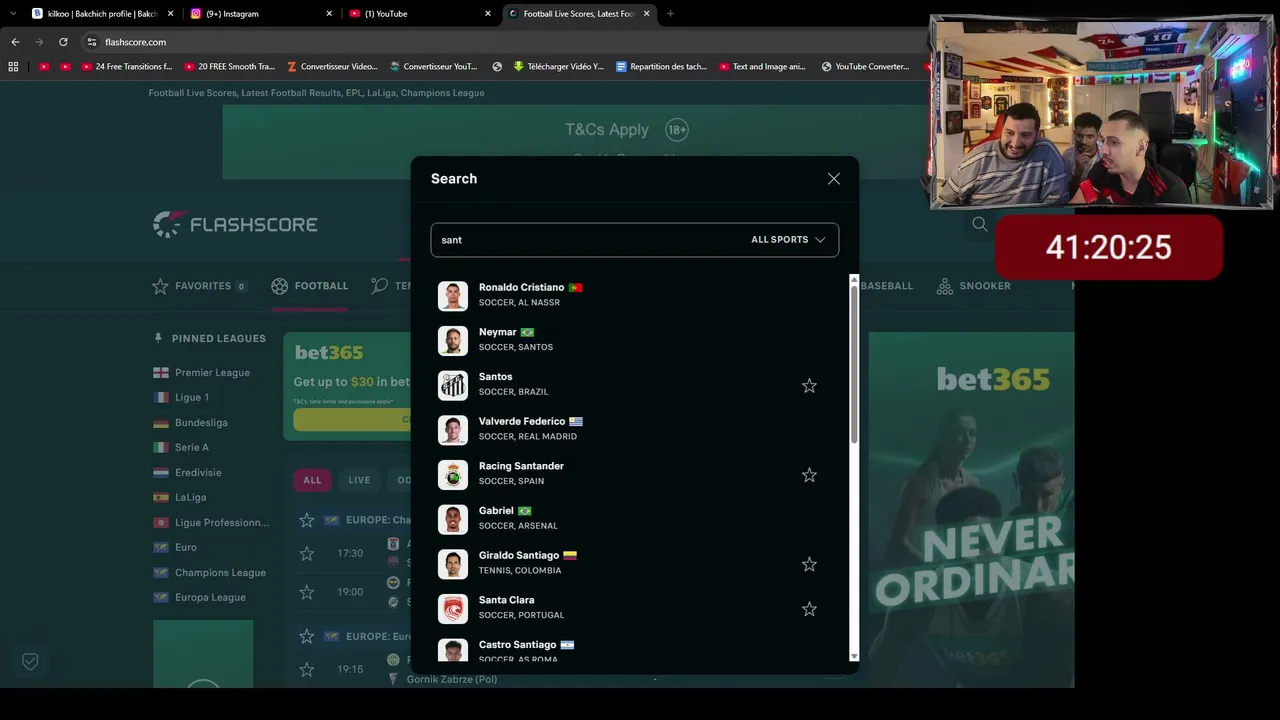
Task: Open the apps grid in bookmarks bar
Action: point(13,67)
